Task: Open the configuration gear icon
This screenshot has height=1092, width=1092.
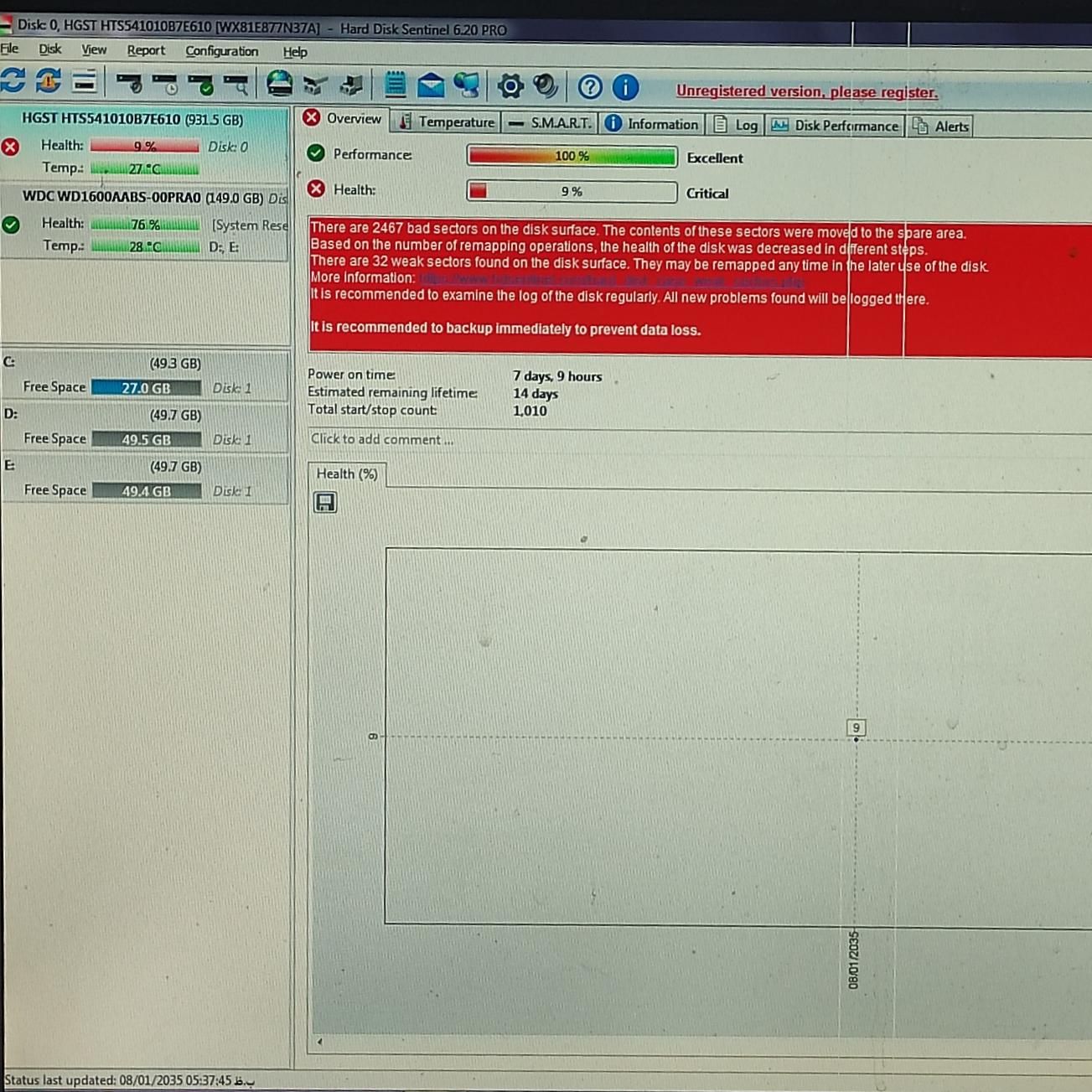Action: pos(510,85)
